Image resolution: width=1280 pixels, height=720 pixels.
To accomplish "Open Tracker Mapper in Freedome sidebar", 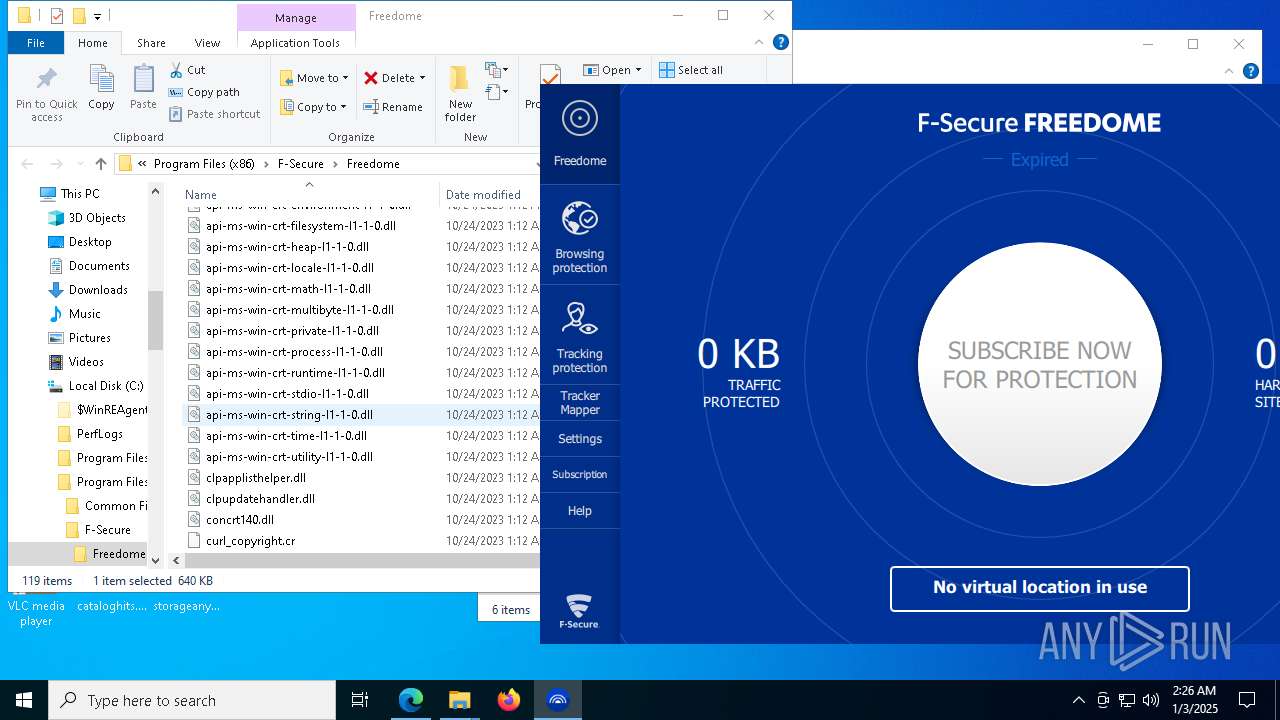I will tap(580, 403).
